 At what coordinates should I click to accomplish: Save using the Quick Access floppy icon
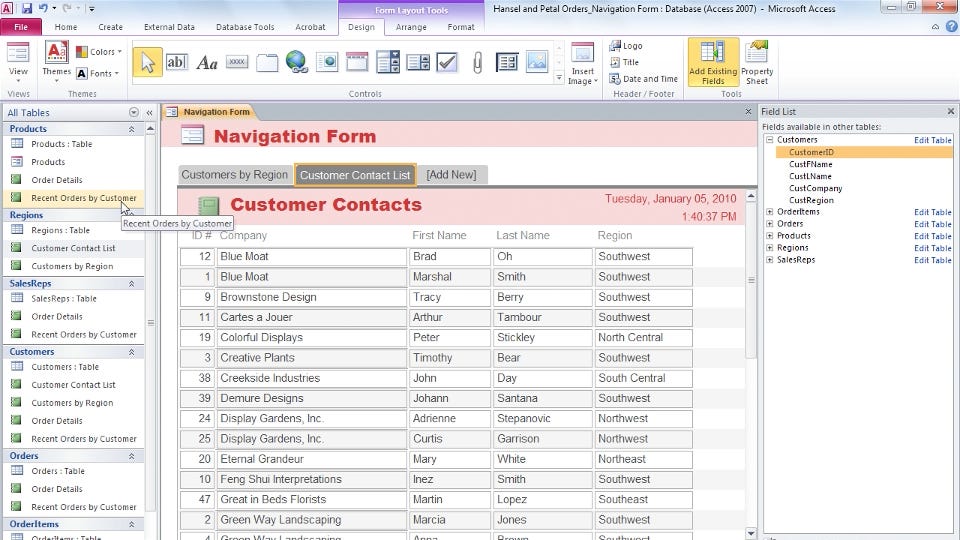[x=27, y=9]
